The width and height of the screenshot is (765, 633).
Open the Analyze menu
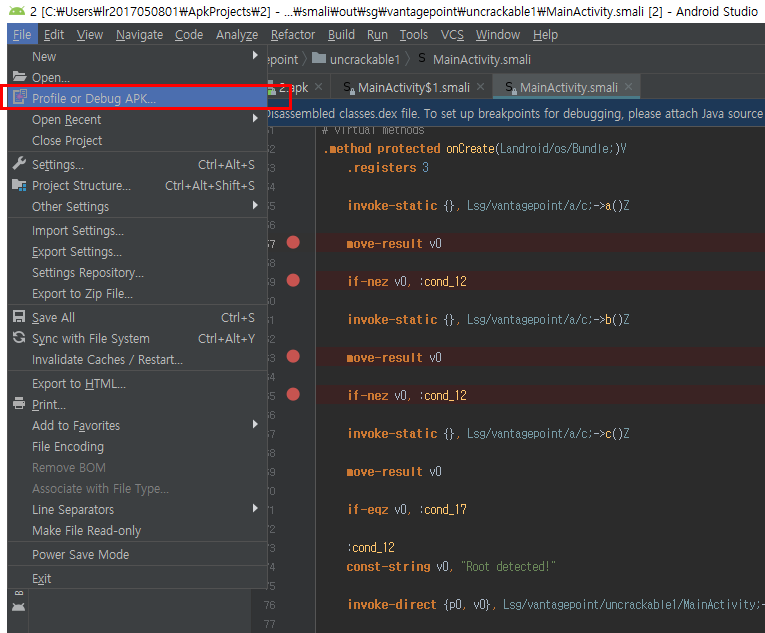point(237,35)
